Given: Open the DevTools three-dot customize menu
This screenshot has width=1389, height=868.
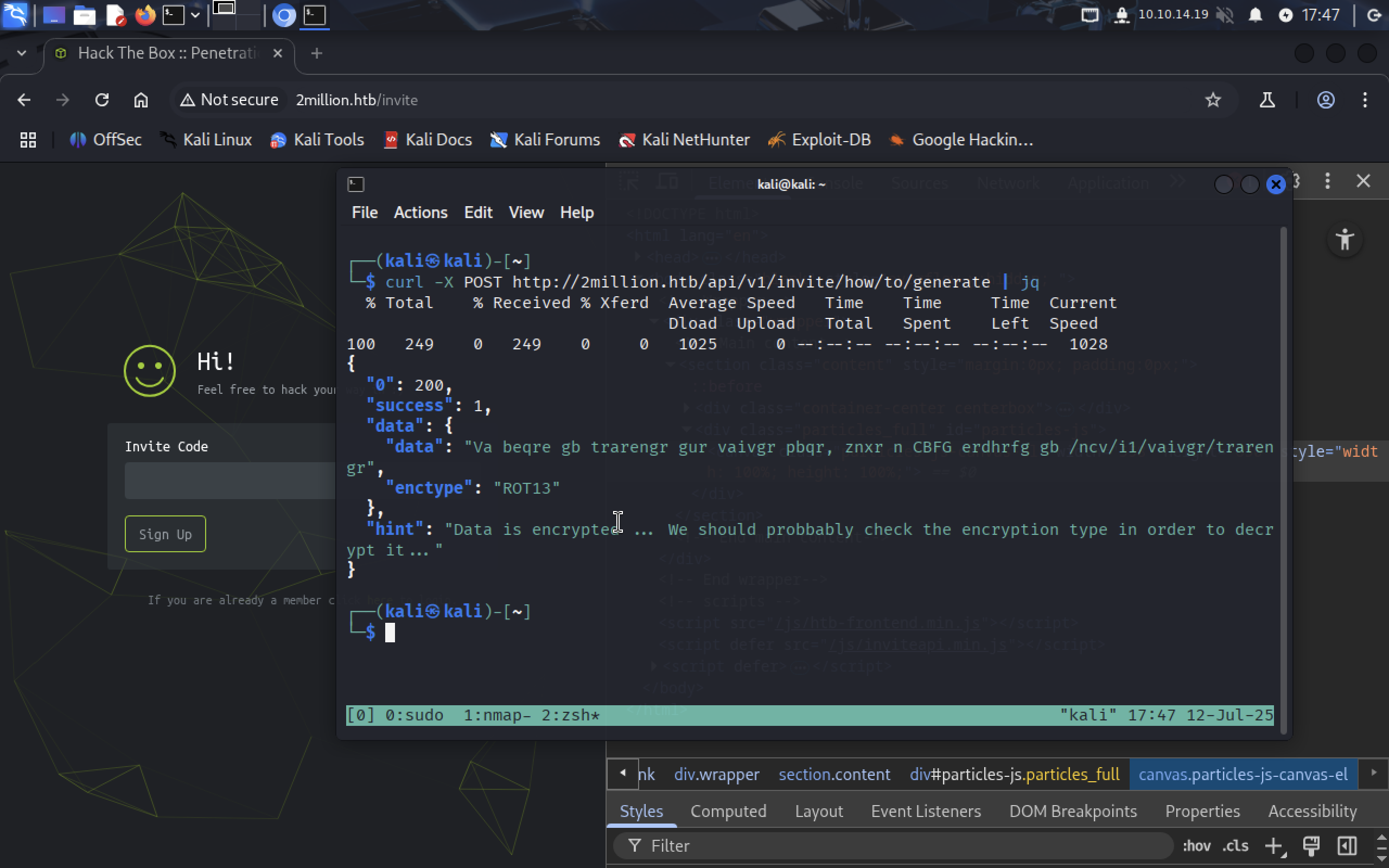Looking at the screenshot, I should coord(1328,181).
